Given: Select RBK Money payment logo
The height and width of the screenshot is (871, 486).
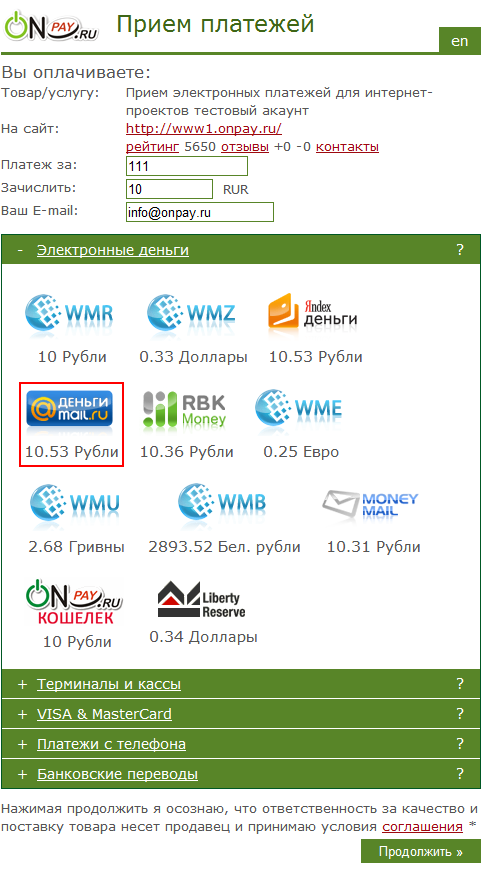Looking at the screenshot, I should click(x=186, y=409).
